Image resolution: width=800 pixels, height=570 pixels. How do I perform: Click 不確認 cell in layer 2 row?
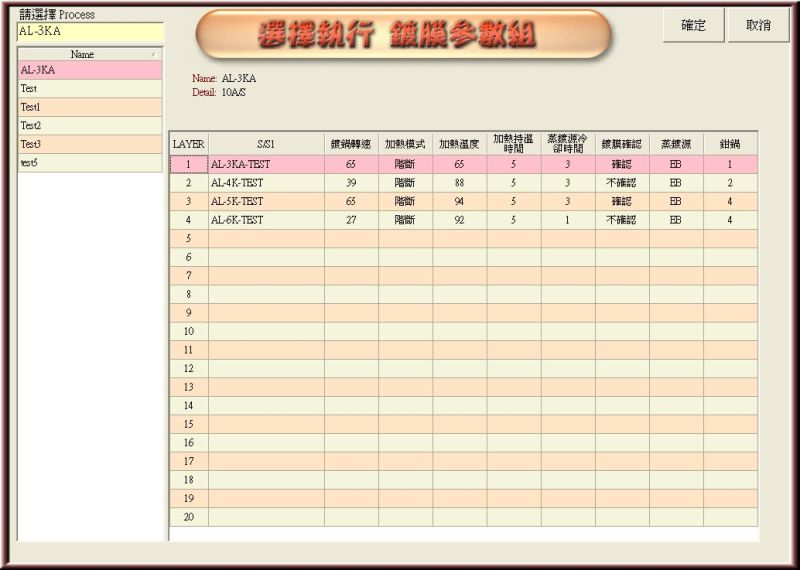[621, 183]
